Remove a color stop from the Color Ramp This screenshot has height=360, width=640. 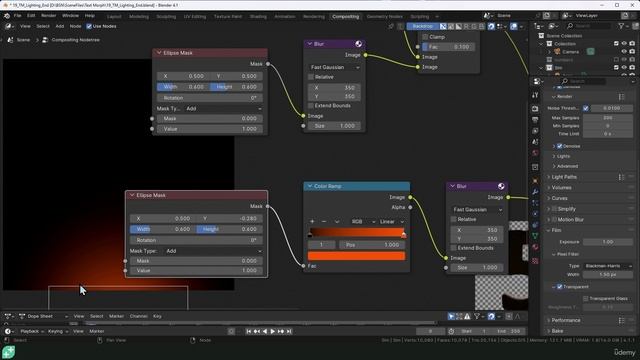coord(324,222)
